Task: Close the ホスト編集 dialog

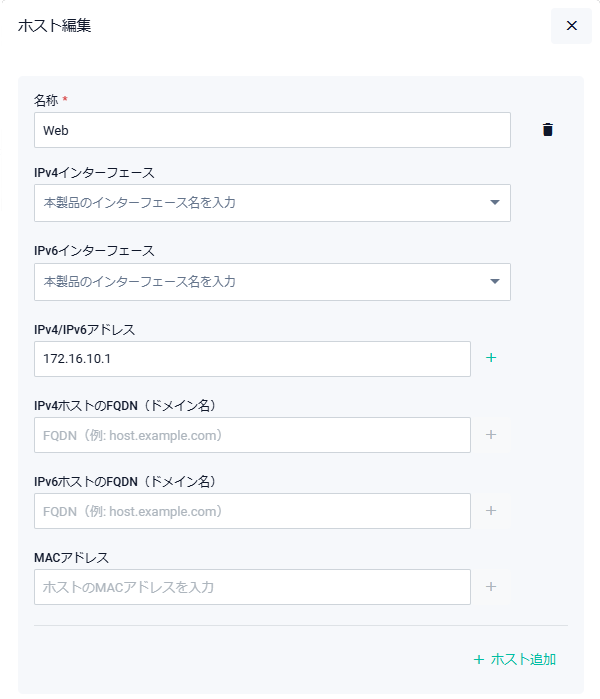Action: (x=571, y=26)
